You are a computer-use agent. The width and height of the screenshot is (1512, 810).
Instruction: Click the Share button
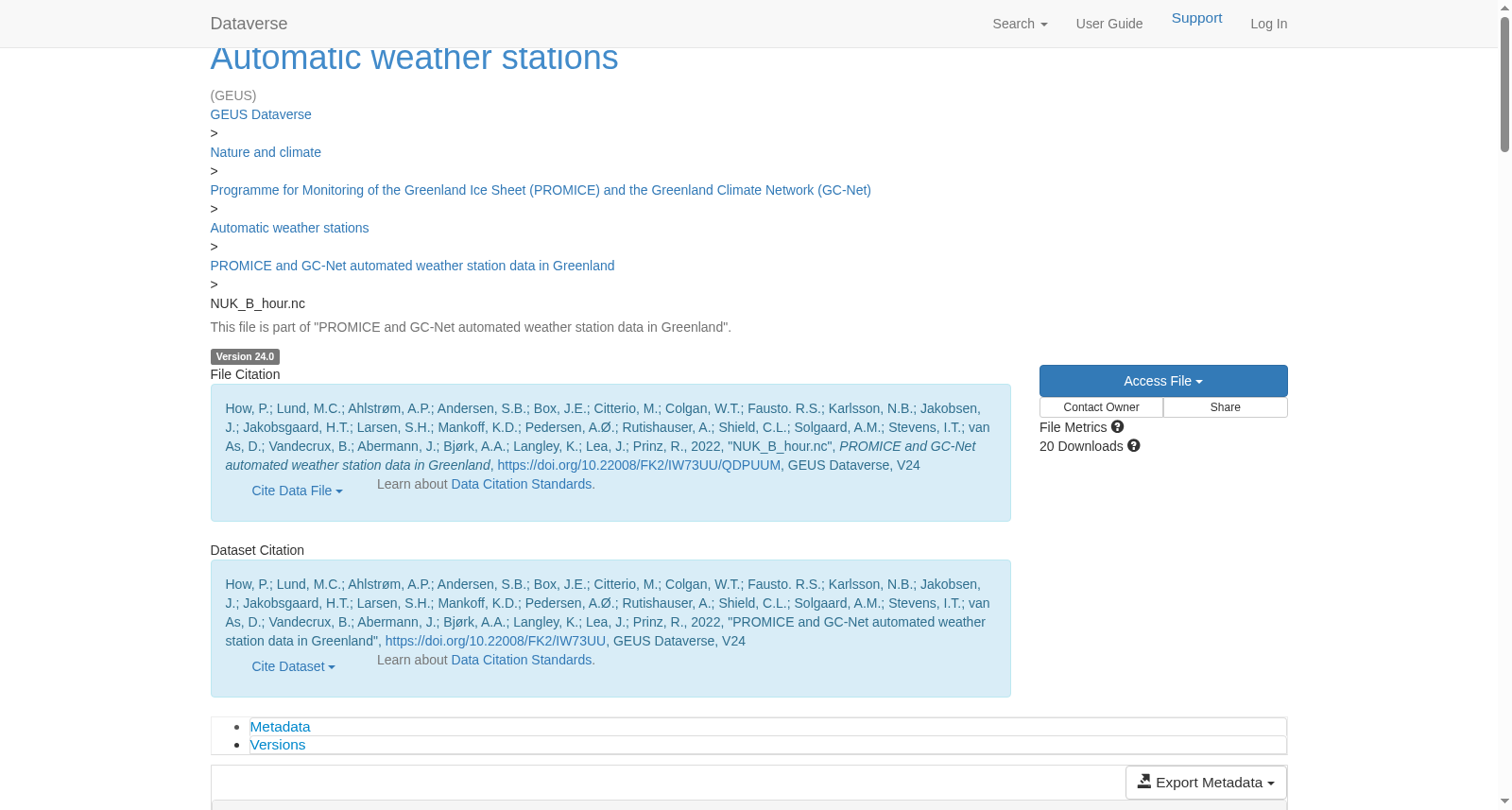click(x=1226, y=407)
